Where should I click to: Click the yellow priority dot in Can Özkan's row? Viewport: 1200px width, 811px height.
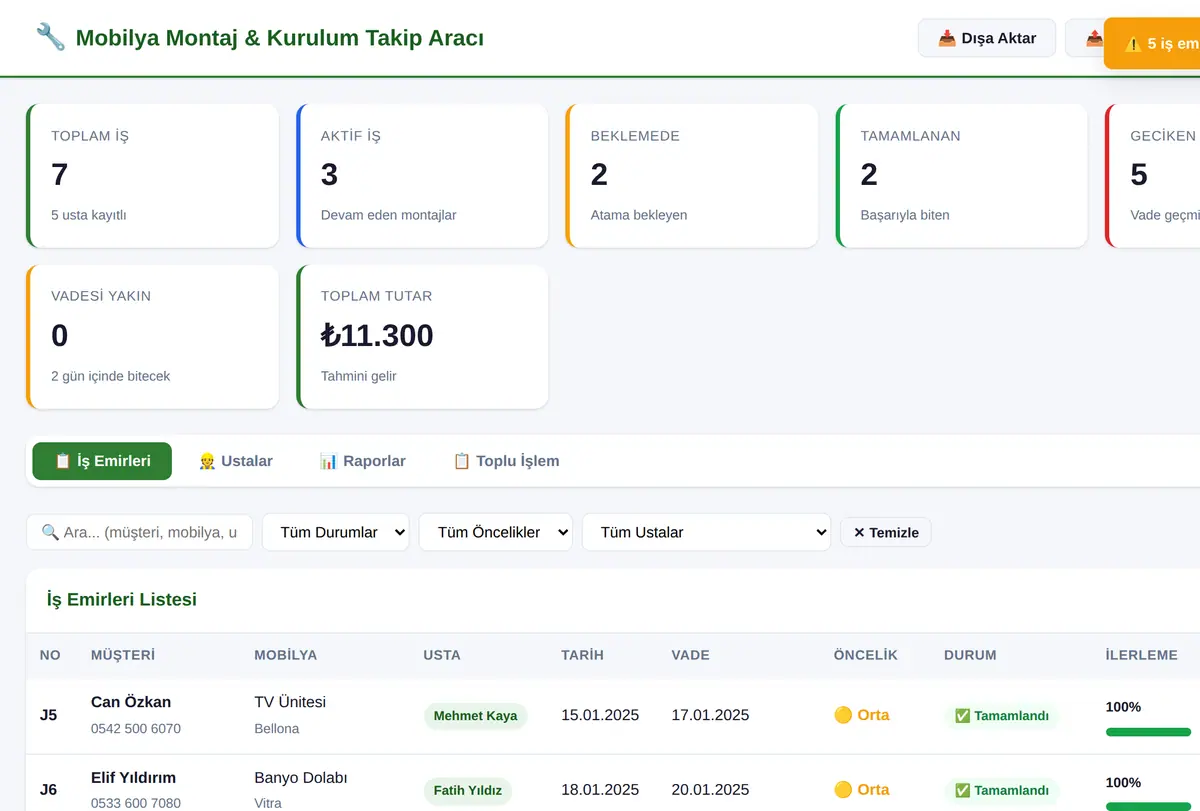click(843, 715)
